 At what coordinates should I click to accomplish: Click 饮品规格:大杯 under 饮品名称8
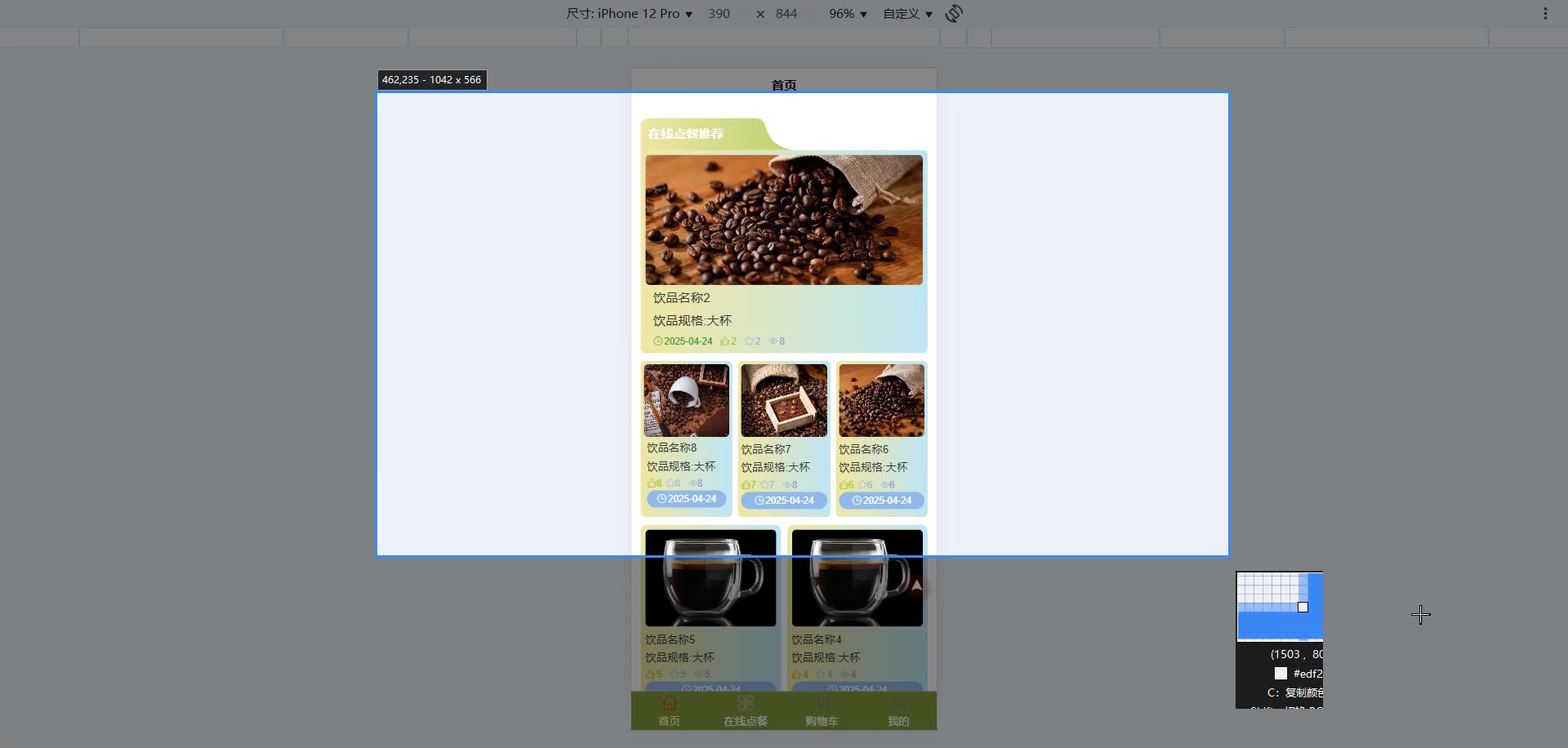pyautogui.click(x=681, y=467)
